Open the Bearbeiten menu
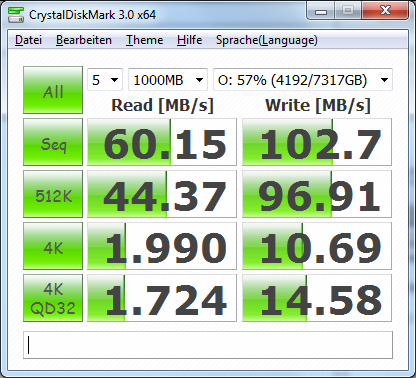 point(84,40)
